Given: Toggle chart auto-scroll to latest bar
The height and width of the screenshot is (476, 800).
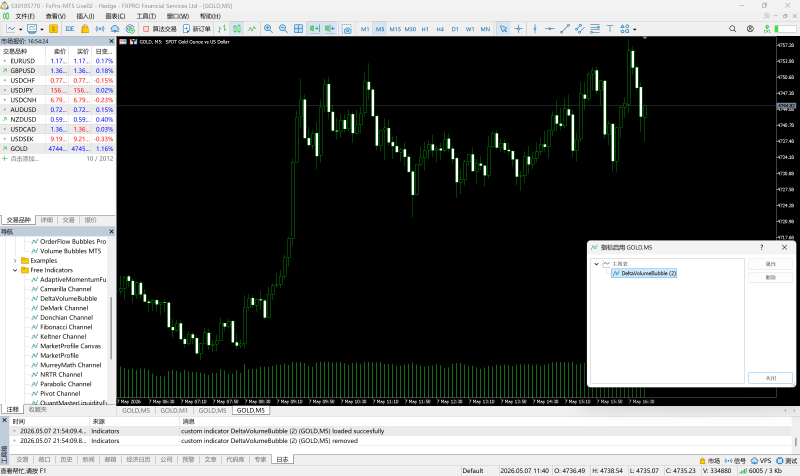Looking at the screenshot, I should point(314,29).
